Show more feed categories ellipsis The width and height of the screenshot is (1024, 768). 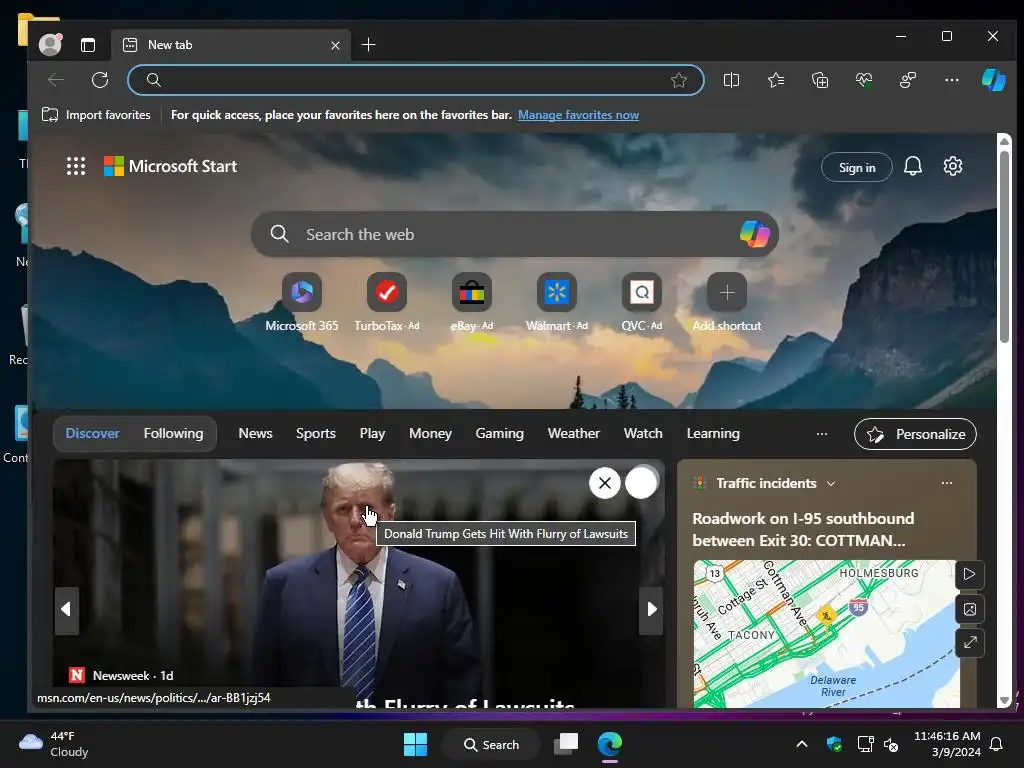point(822,434)
